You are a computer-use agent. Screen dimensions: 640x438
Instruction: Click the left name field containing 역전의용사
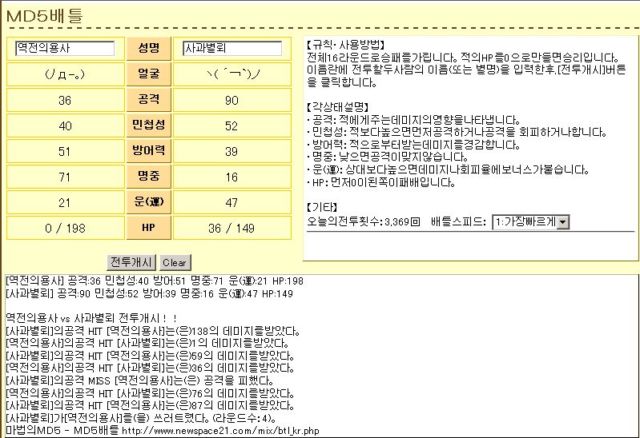[x=65, y=49]
